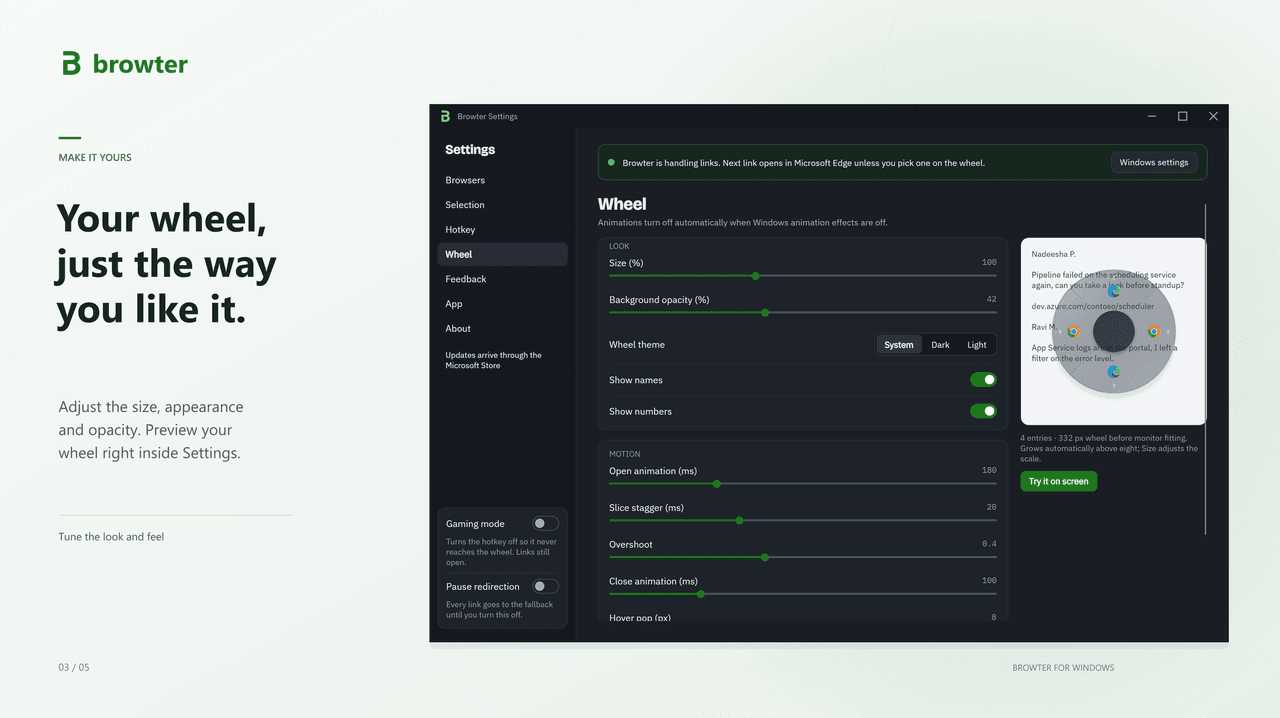Image resolution: width=1280 pixels, height=718 pixels.
Task: Click the dev.azure.com/contoso/scheduler link in preview
Action: pos(1093,306)
